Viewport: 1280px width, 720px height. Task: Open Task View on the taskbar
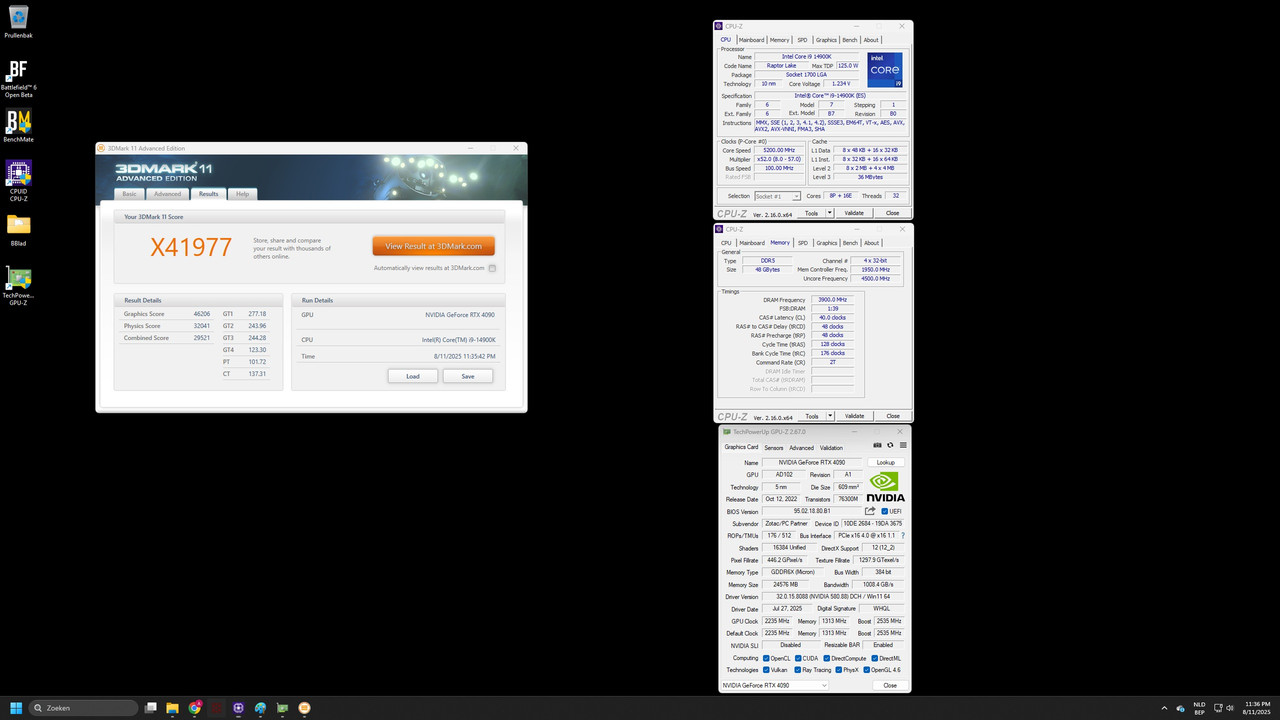click(x=151, y=708)
